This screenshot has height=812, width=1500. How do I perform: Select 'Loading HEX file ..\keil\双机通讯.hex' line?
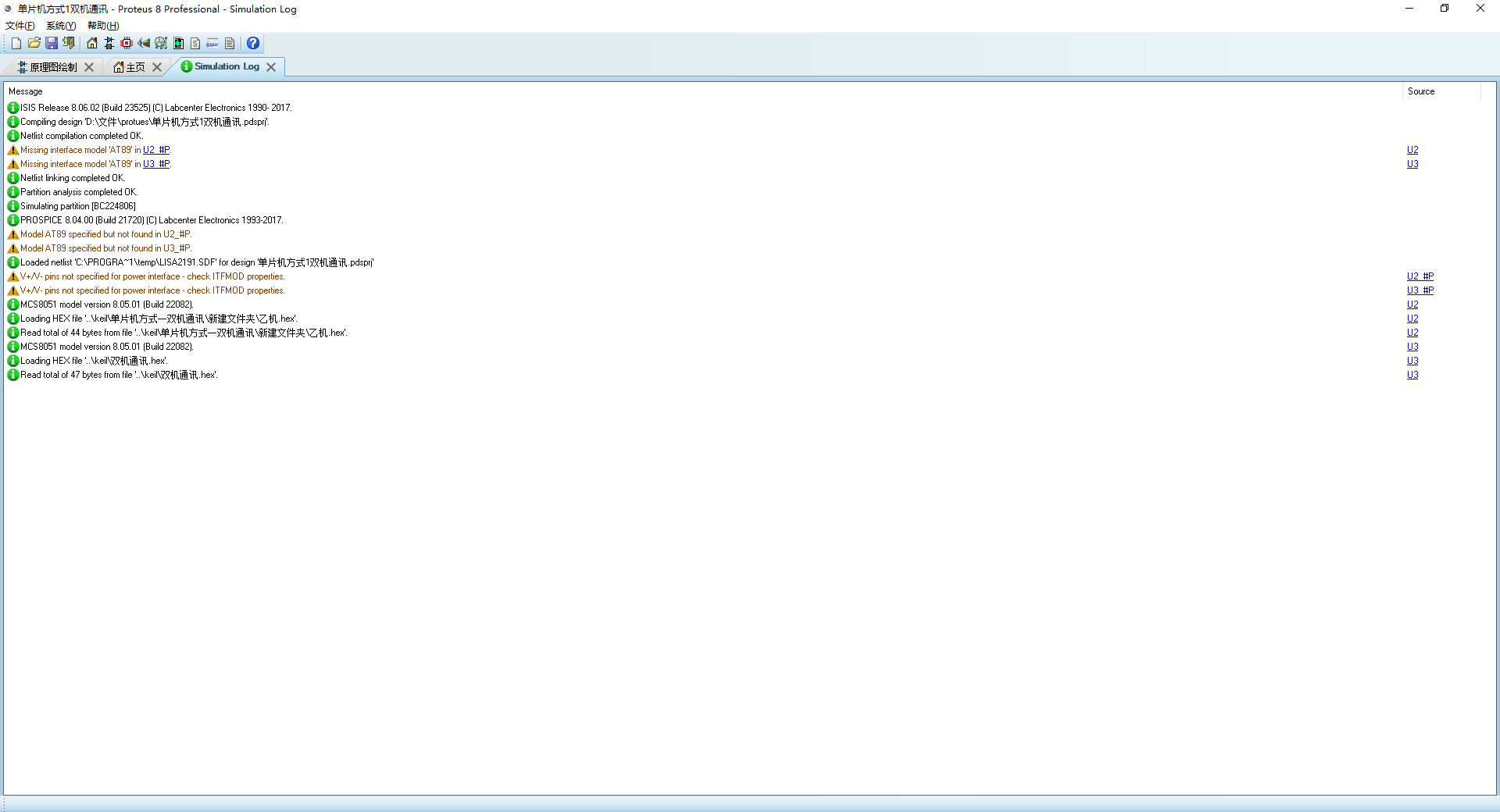(94, 361)
